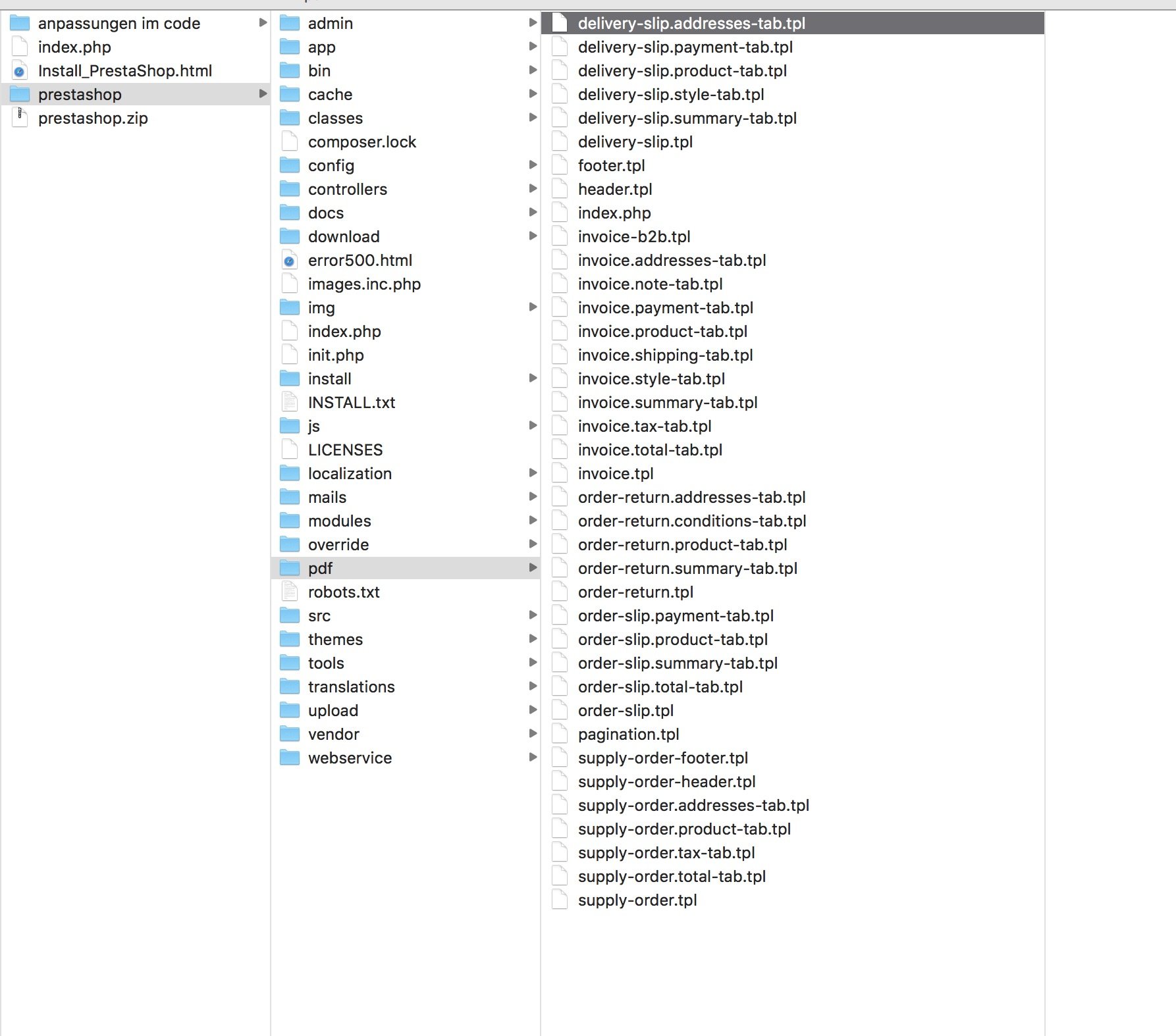This screenshot has height=1036, width=1176.
Task: Expand the localization folder arrow
Action: pyautogui.click(x=533, y=473)
